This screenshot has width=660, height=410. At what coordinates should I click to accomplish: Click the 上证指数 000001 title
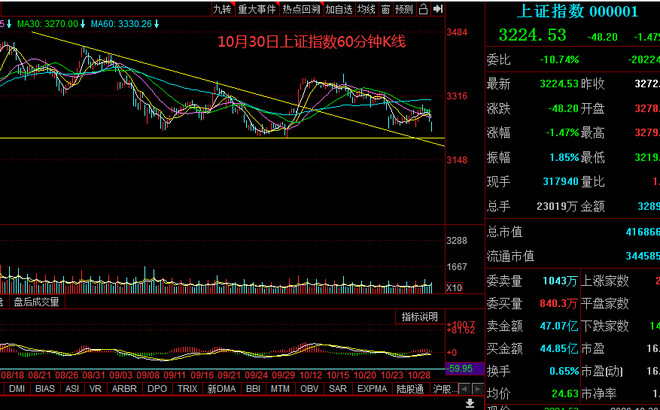coord(577,11)
